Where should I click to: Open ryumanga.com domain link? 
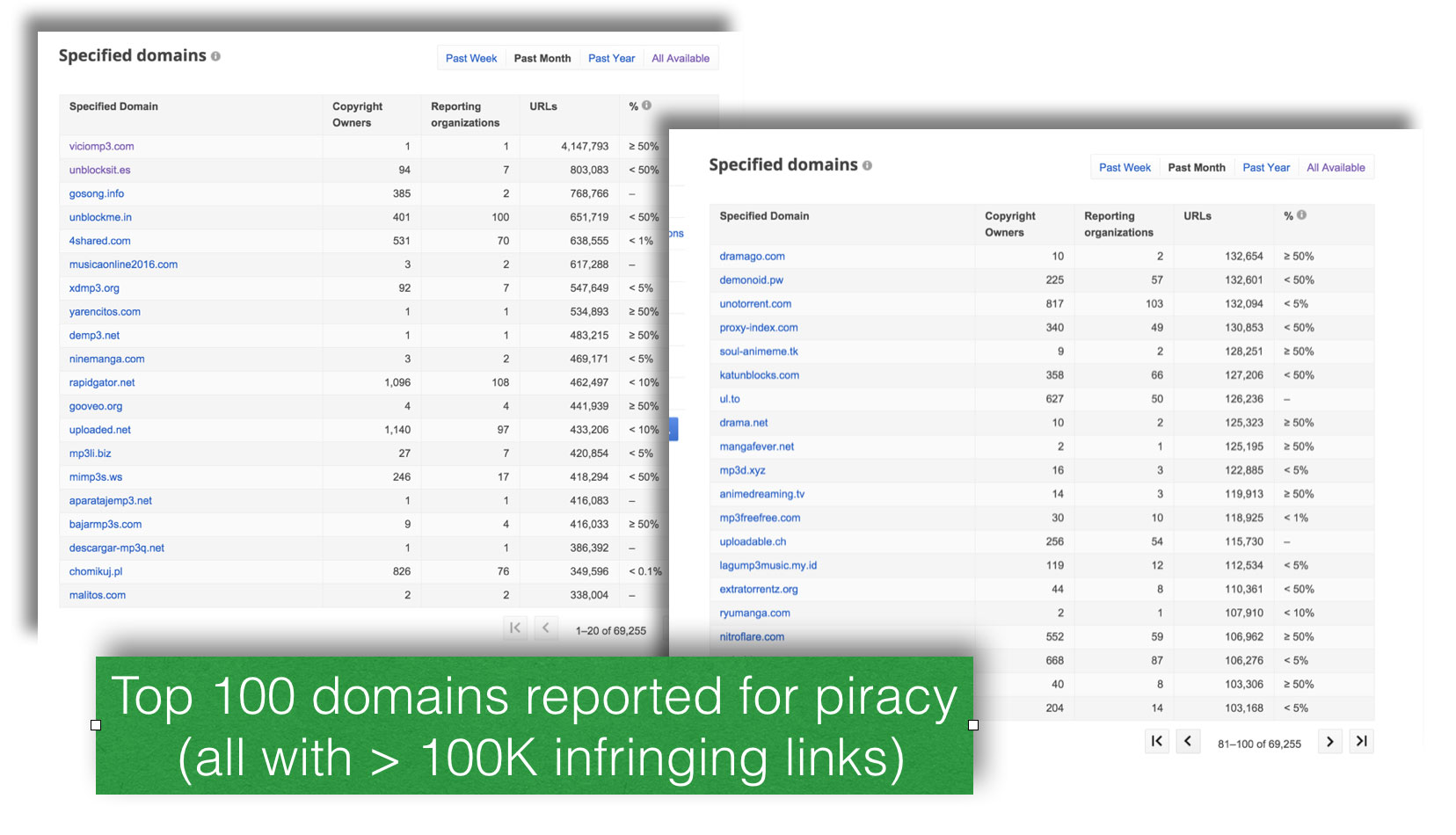755,614
